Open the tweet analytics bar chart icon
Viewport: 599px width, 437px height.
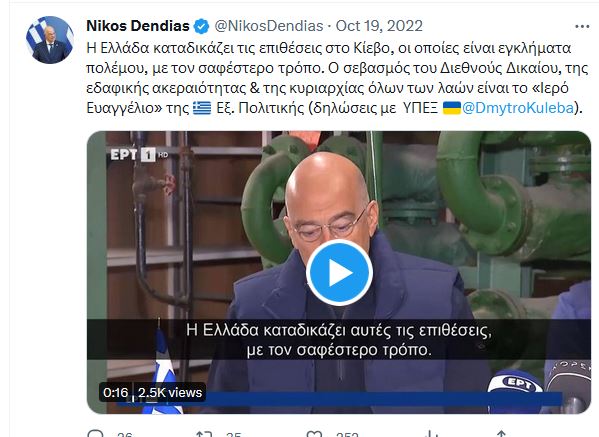coord(431,434)
